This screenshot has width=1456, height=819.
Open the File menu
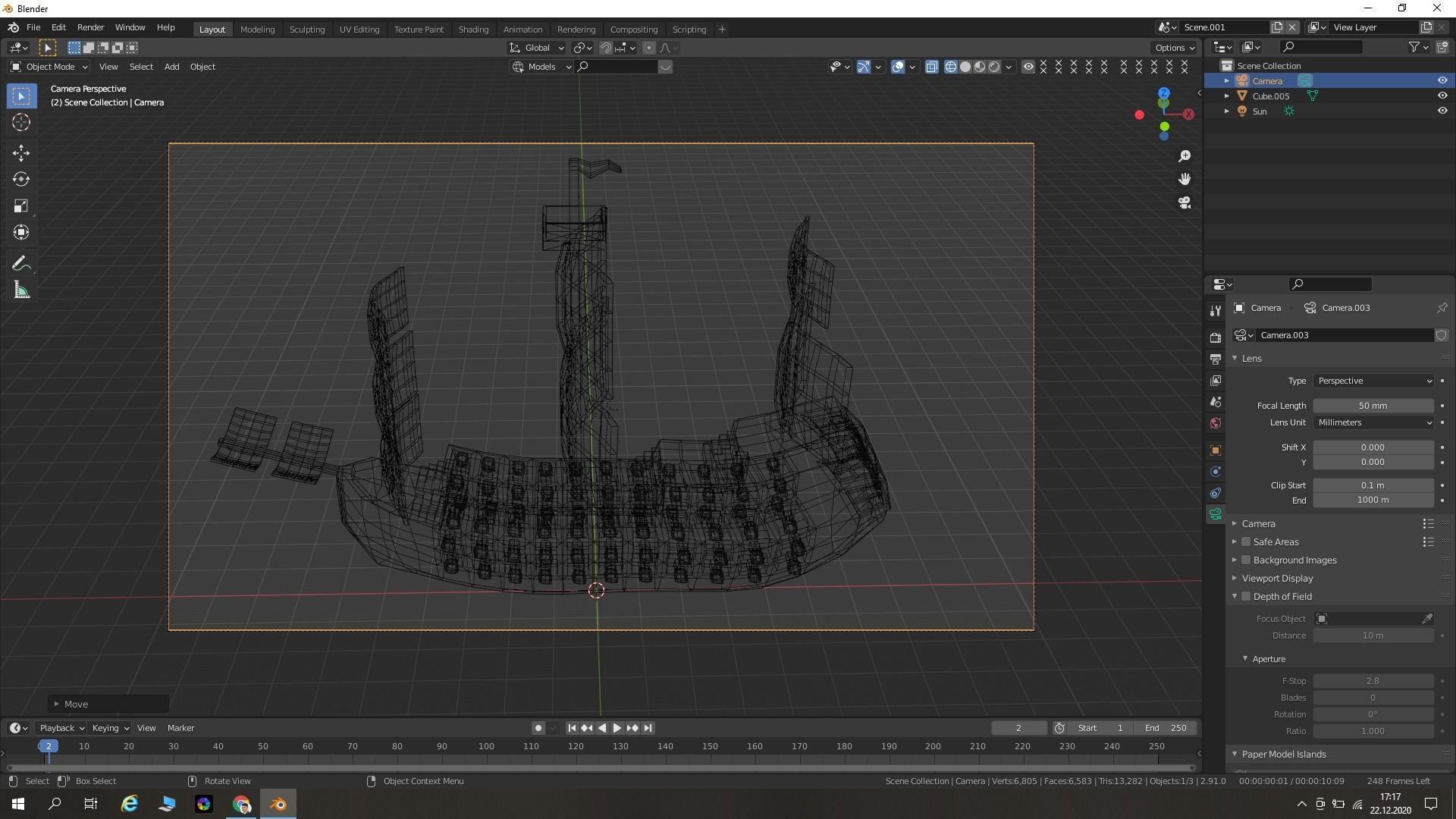coord(33,27)
